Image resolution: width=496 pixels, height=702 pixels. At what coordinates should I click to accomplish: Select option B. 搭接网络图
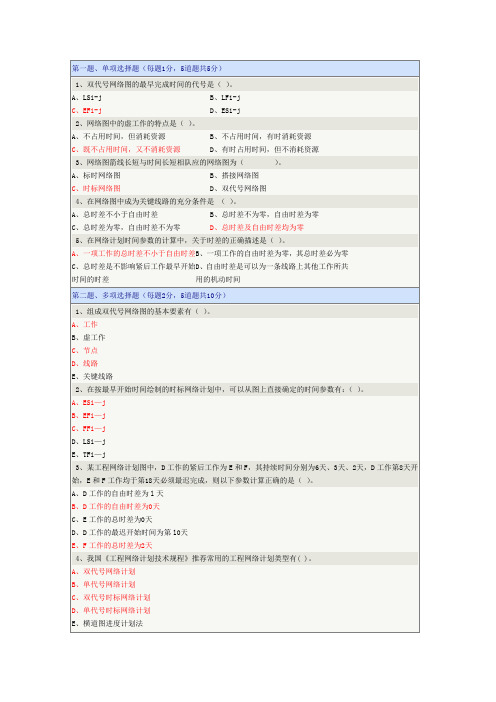[234, 175]
